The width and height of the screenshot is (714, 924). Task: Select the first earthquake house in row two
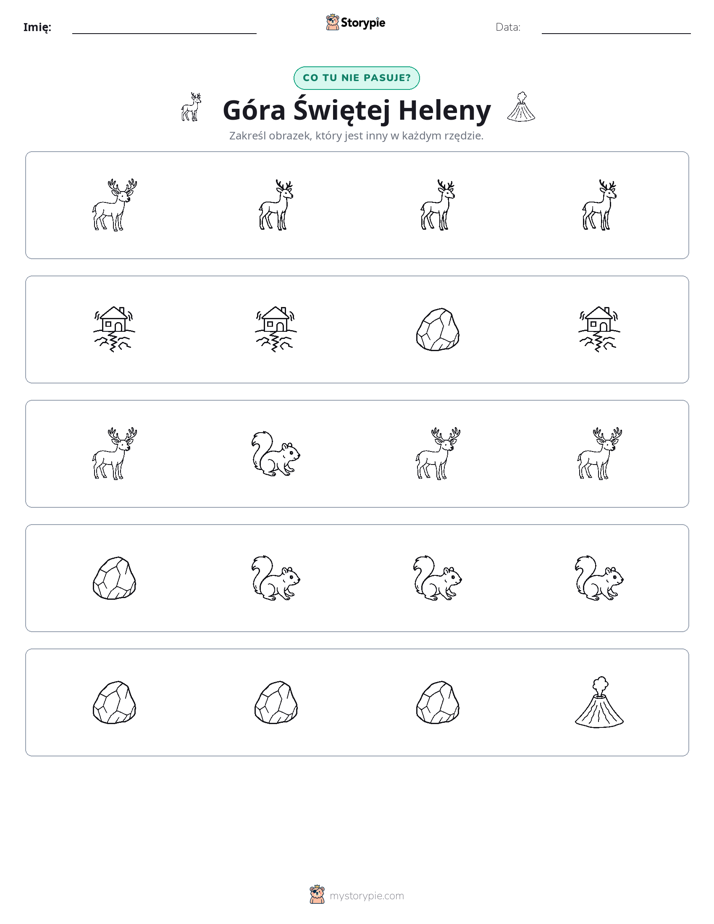pos(114,329)
